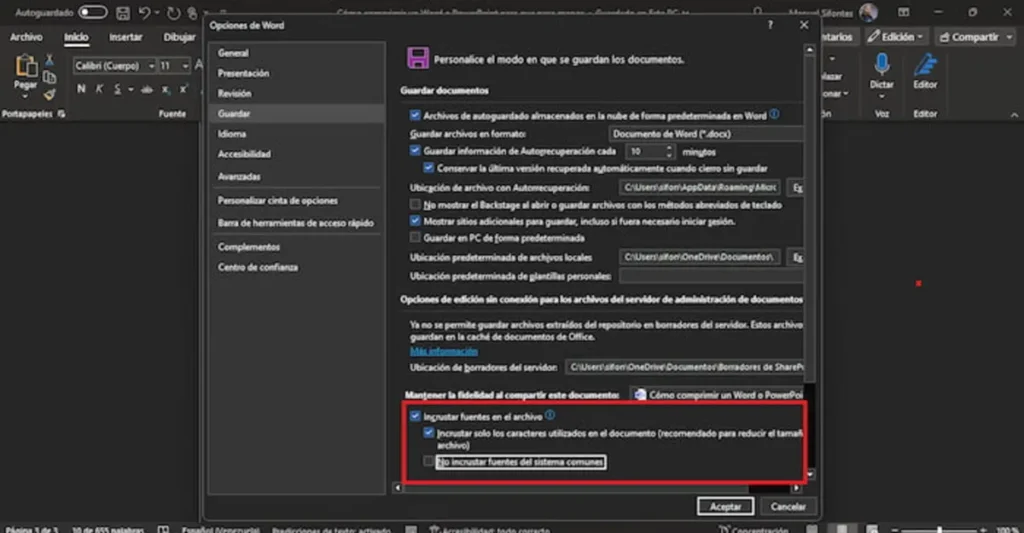
Task: Select General in options list
Action: click(296, 53)
